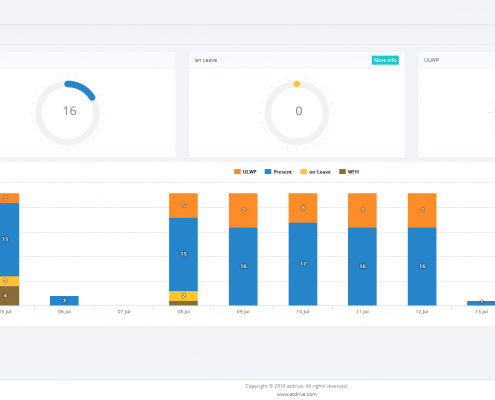Click the "11 Jul" axis label

pyautogui.click(x=362, y=312)
